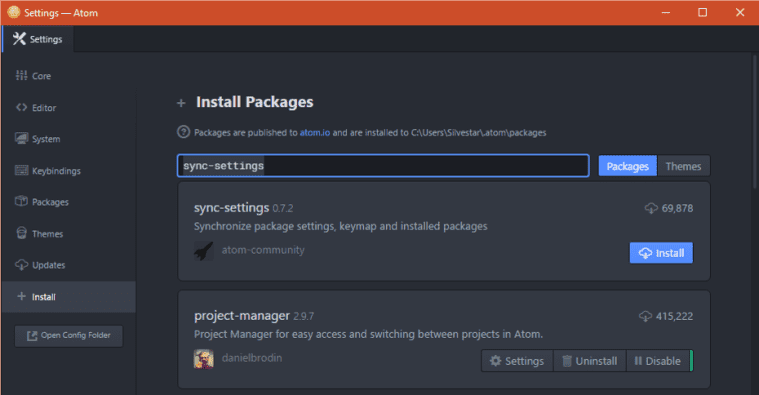
Task: Click the danielbrodin author avatar
Action: (x=204, y=359)
